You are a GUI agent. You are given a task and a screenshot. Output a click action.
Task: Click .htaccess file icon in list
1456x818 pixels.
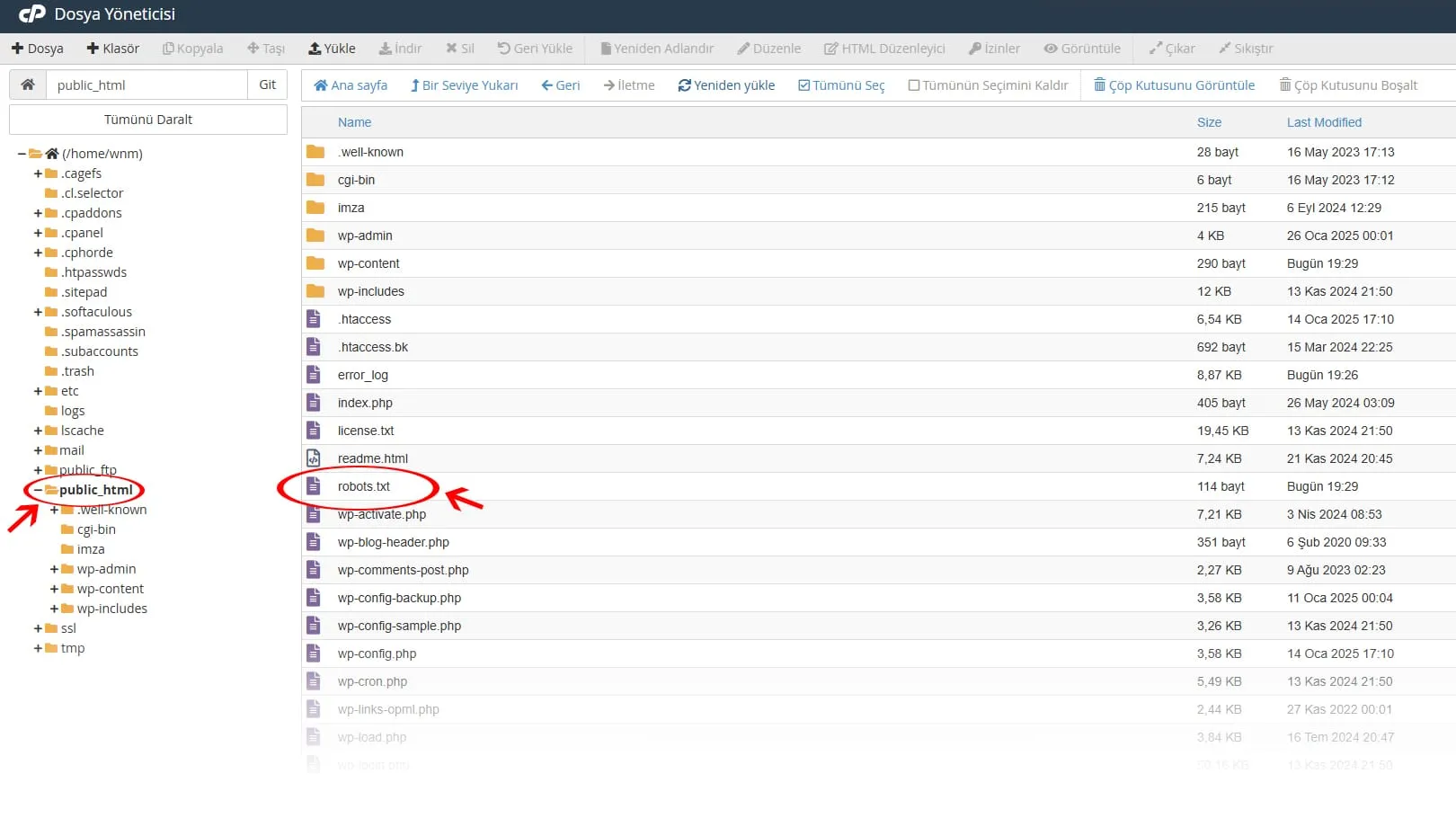tap(314, 319)
